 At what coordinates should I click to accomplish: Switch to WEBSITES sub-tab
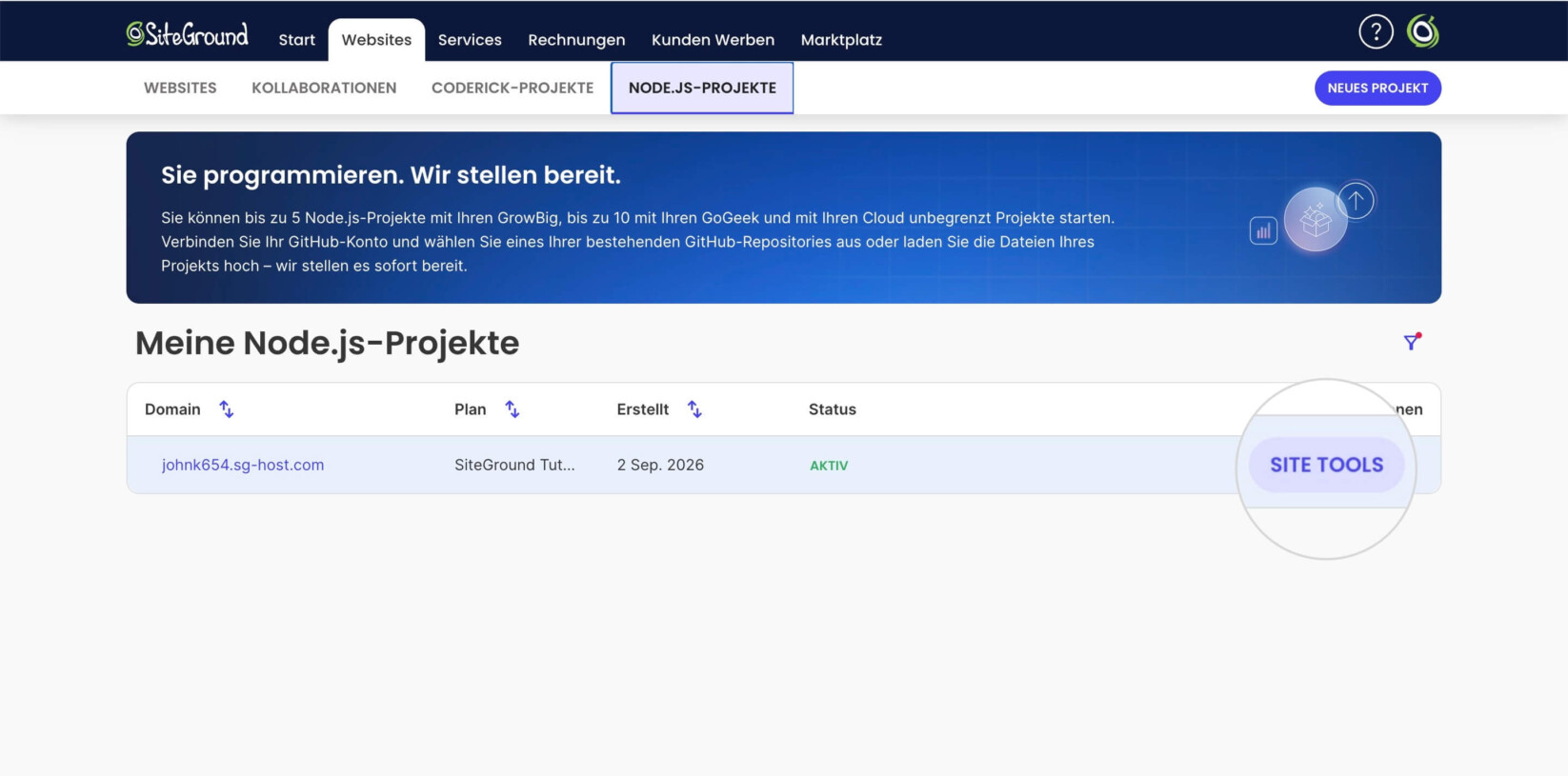pos(180,88)
